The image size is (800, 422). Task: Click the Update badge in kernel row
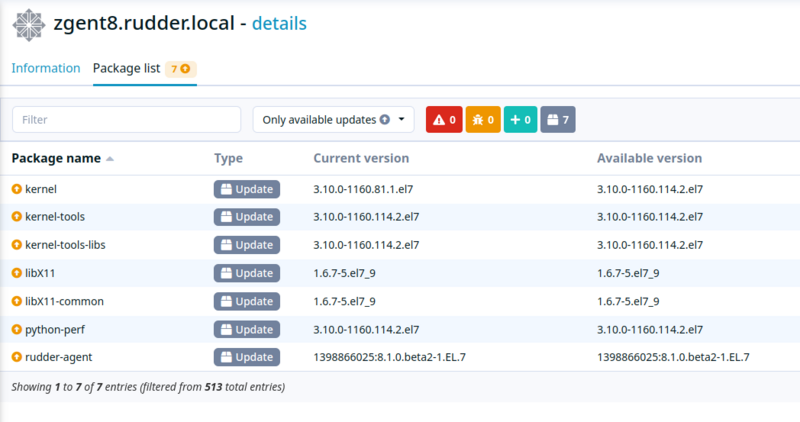pos(247,189)
